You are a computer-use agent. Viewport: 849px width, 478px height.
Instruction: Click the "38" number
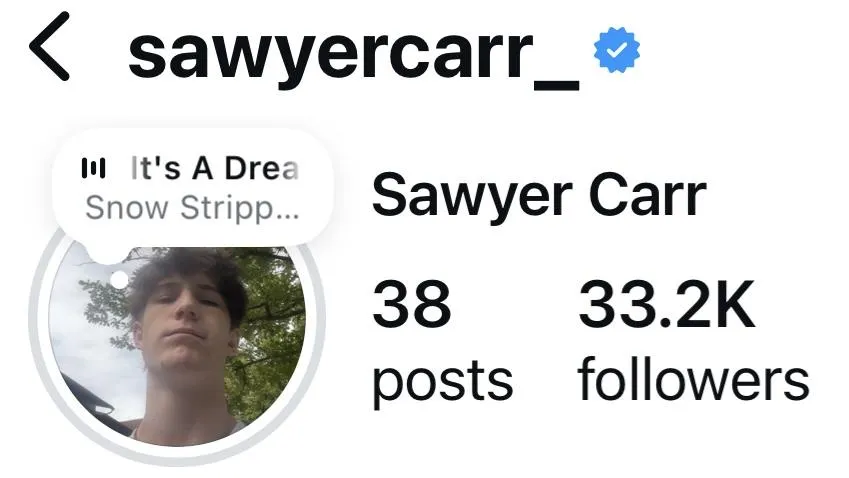pyautogui.click(x=412, y=304)
